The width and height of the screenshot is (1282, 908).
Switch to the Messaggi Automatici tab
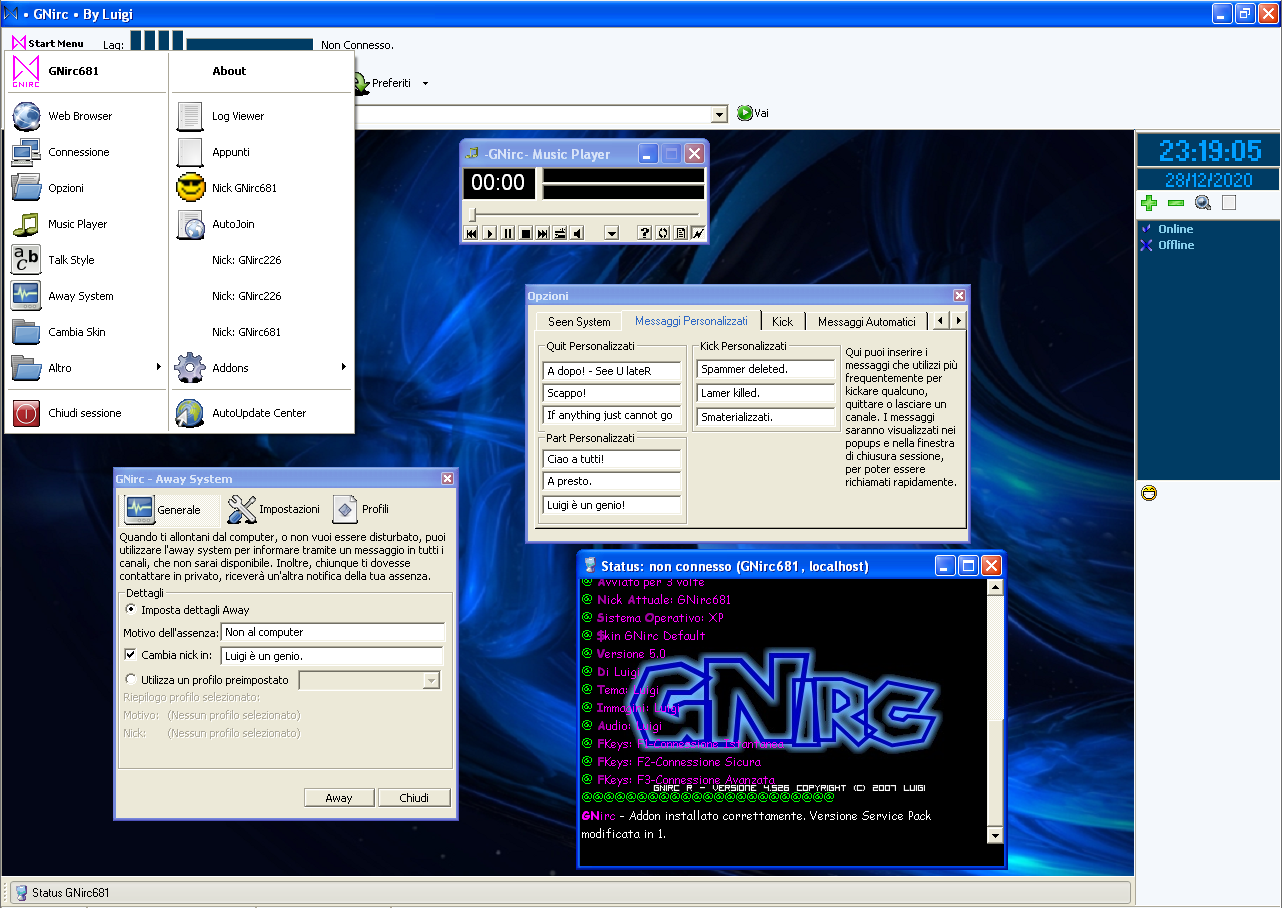click(x=866, y=321)
